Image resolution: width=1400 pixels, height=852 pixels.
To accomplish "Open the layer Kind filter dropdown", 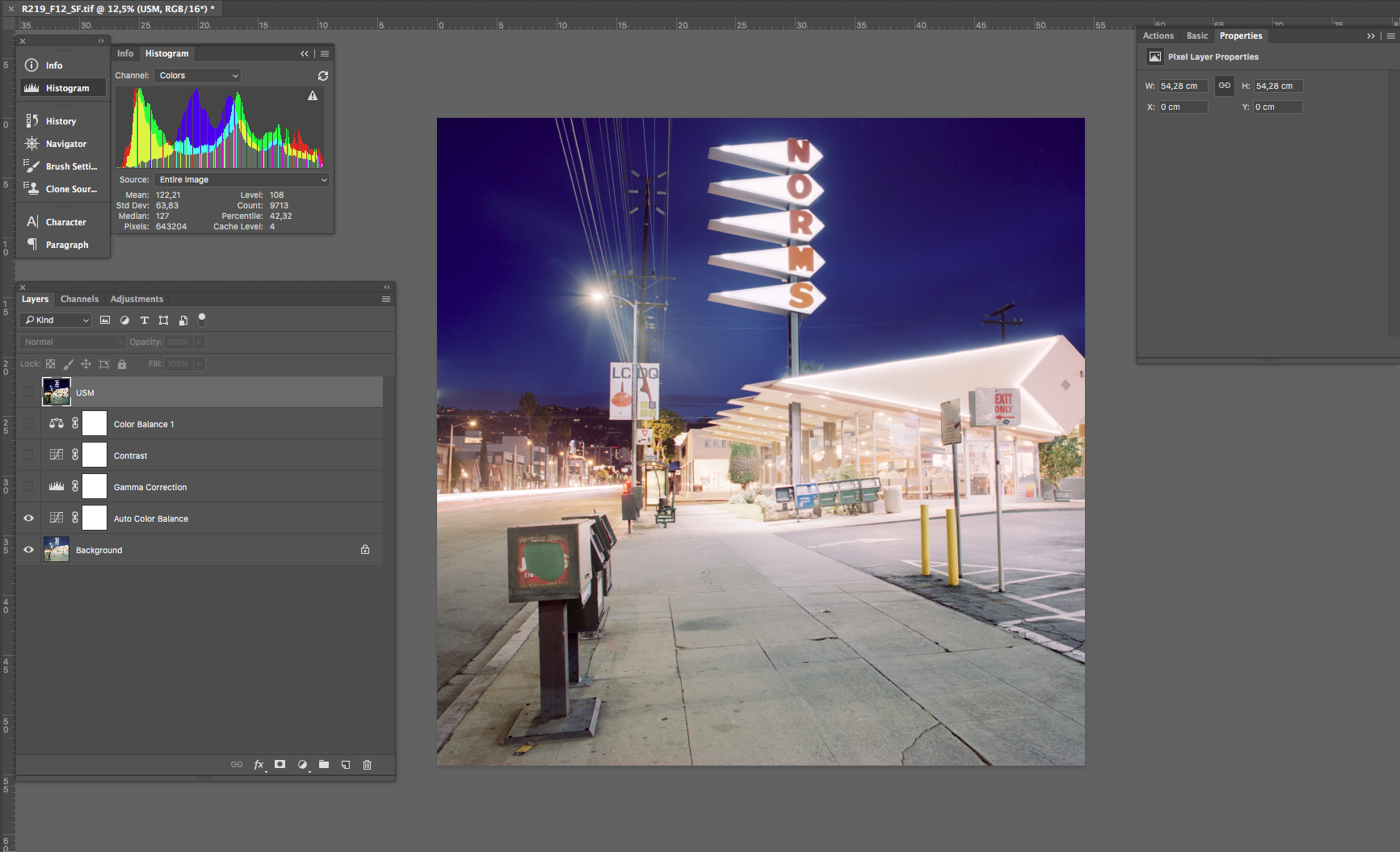I will (57, 321).
